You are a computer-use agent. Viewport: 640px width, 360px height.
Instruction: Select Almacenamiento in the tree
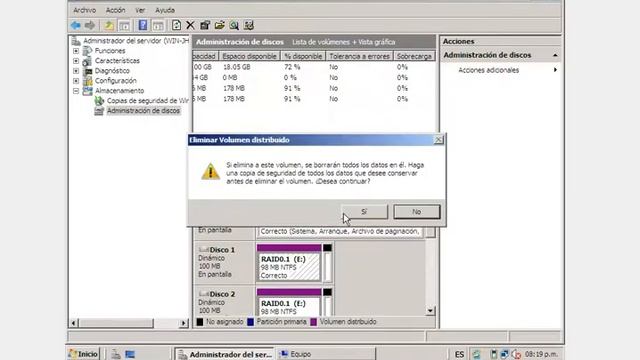tap(119, 91)
